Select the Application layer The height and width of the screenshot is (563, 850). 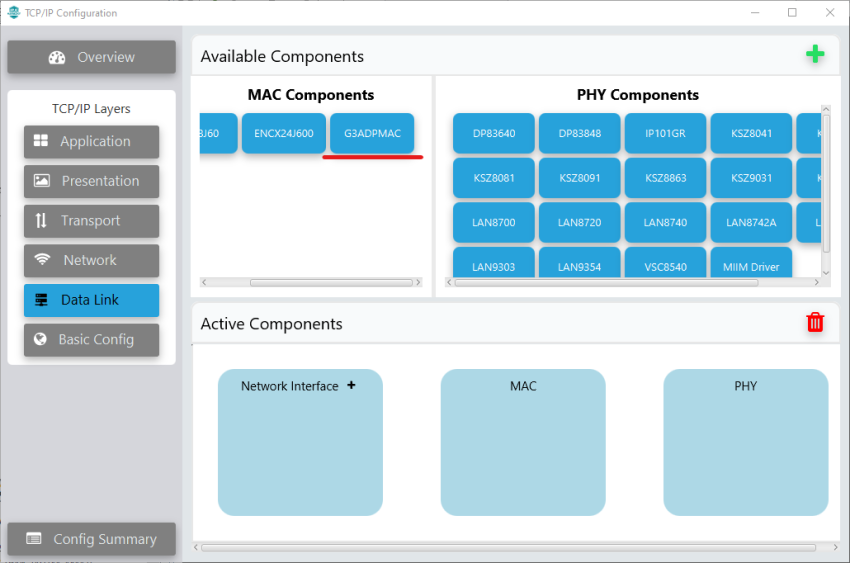point(91,142)
